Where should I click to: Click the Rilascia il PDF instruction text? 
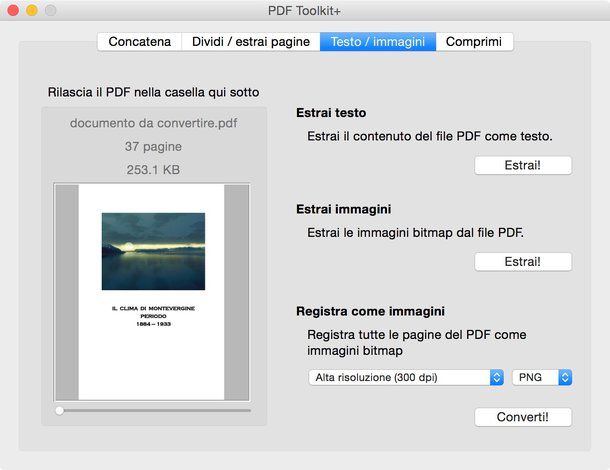pyautogui.click(x=153, y=92)
